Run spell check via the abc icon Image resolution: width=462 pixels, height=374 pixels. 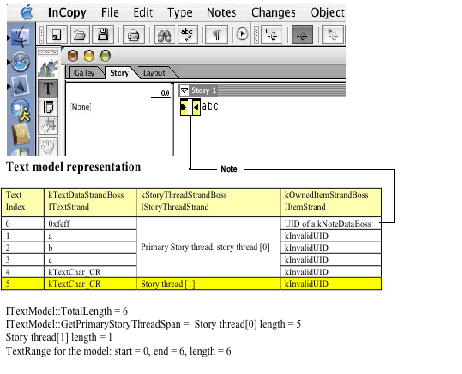(188, 35)
